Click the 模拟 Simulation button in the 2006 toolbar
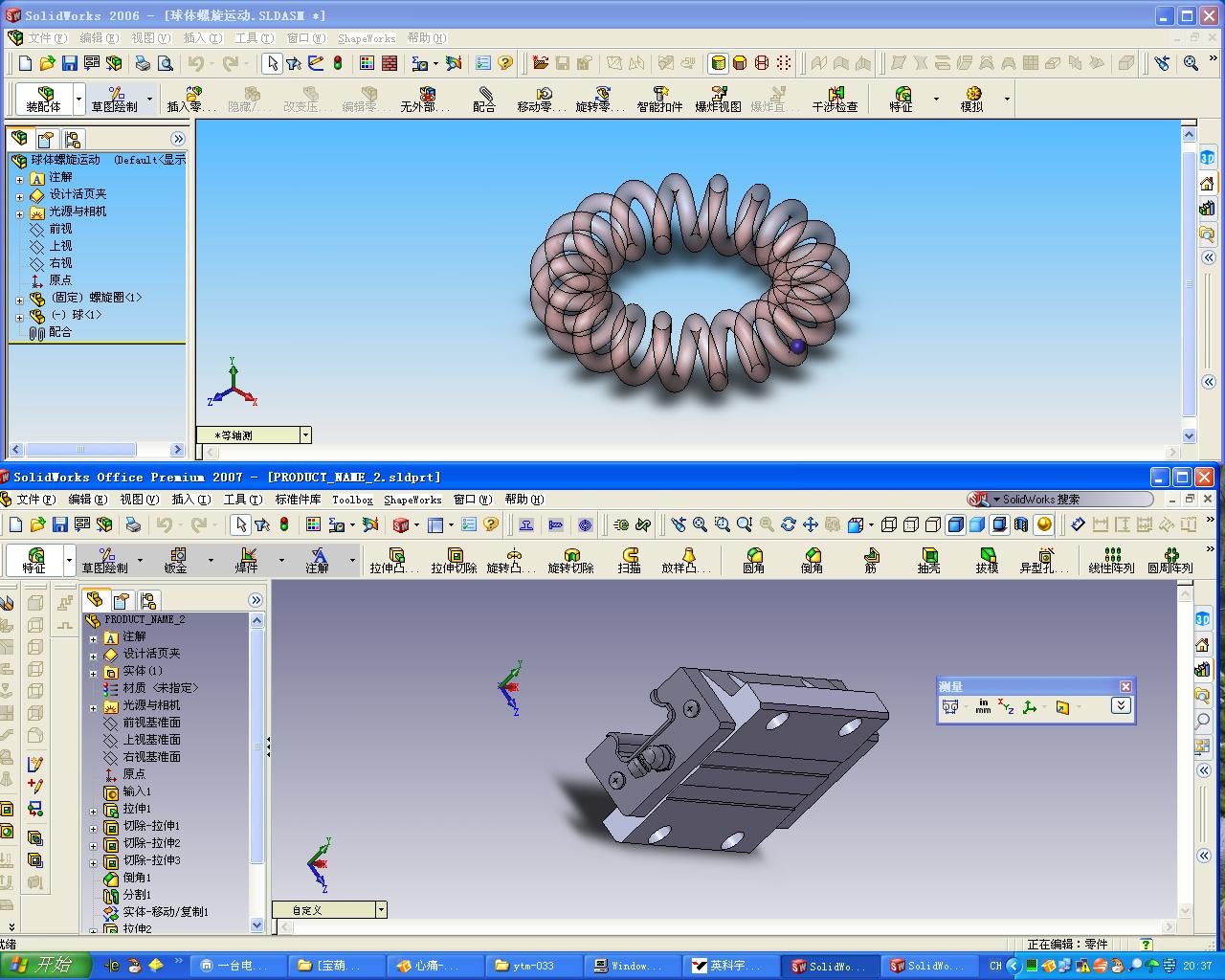This screenshot has height=980, width=1225. (972, 99)
